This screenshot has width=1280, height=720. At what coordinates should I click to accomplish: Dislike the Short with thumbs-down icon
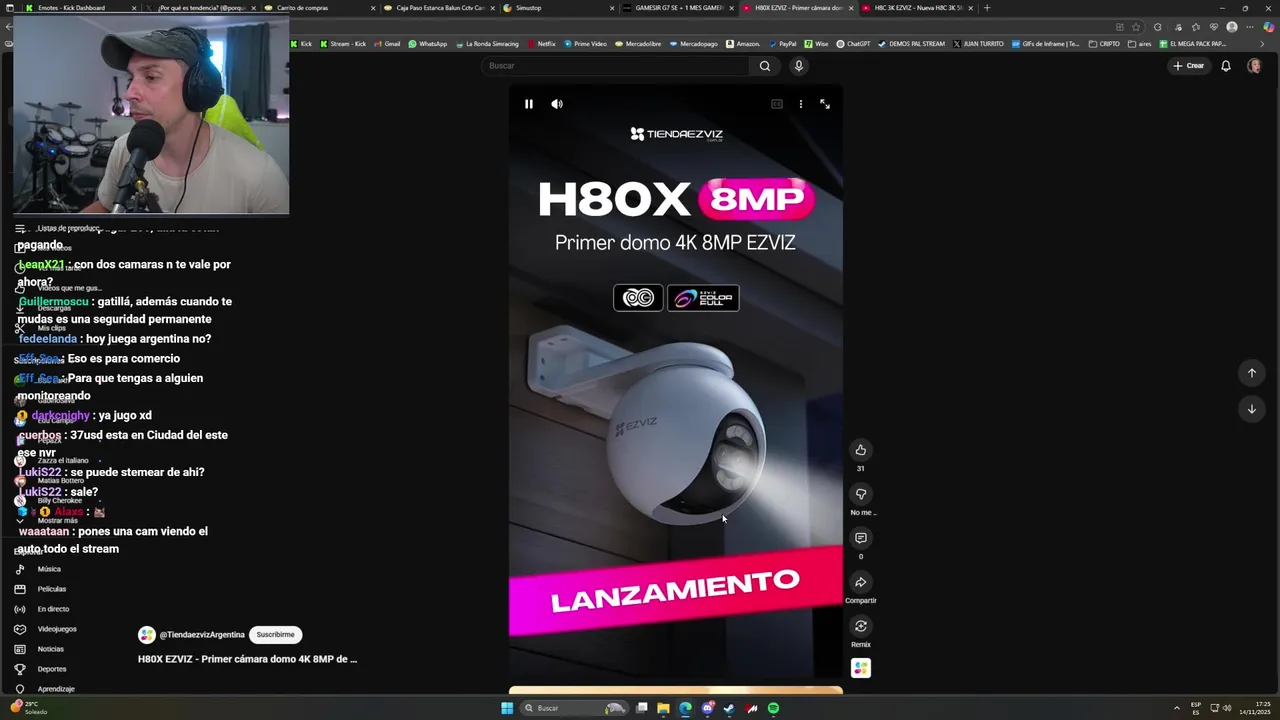(x=860, y=494)
